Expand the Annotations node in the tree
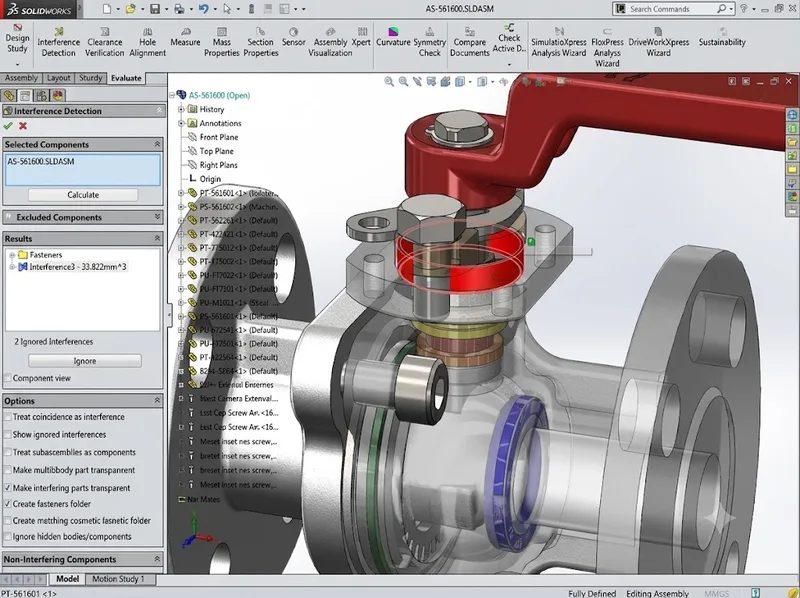Screen dimensions: 800x598 pyautogui.click(x=181, y=123)
